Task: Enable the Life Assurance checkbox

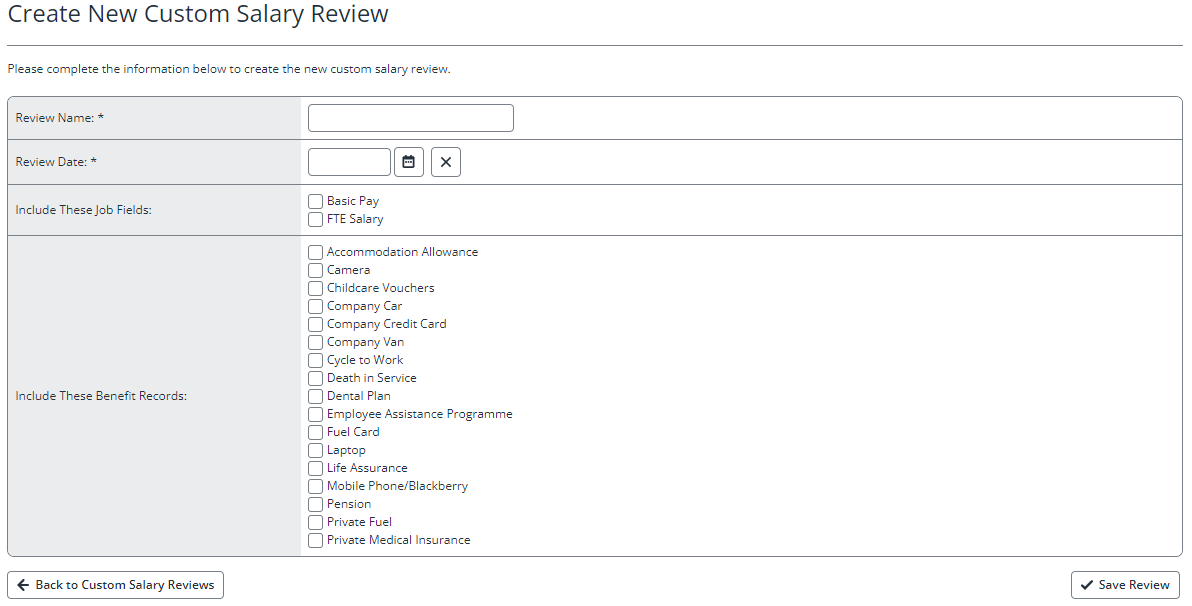Action: tap(315, 468)
